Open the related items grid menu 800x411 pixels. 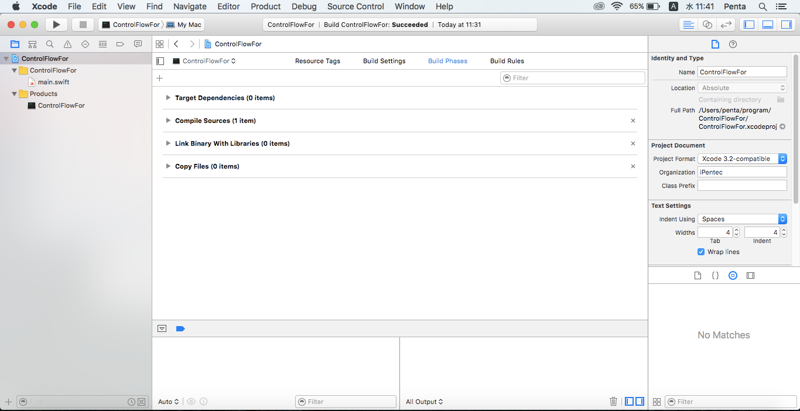pyautogui.click(x=160, y=44)
